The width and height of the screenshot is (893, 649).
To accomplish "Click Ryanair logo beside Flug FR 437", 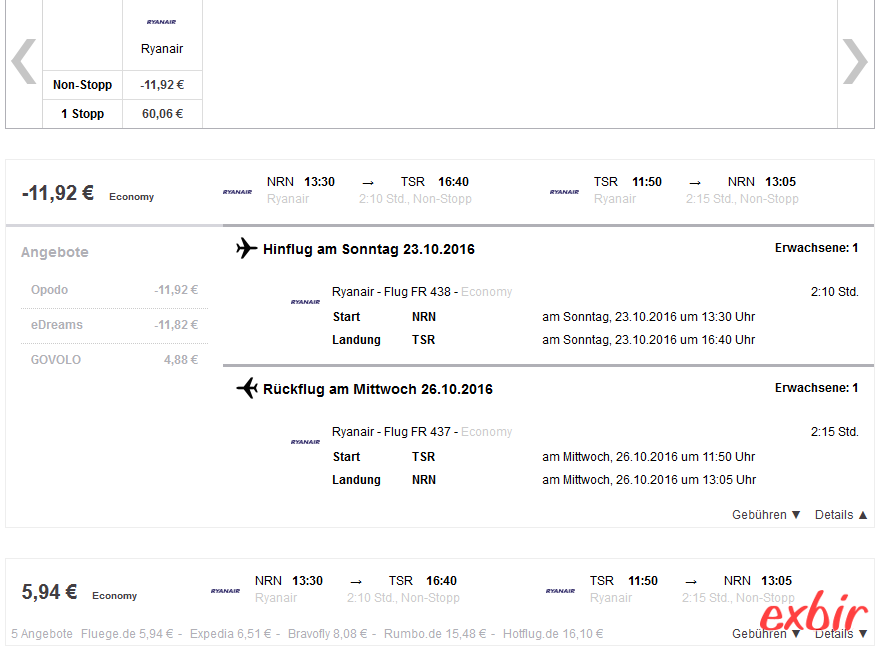I will point(305,442).
